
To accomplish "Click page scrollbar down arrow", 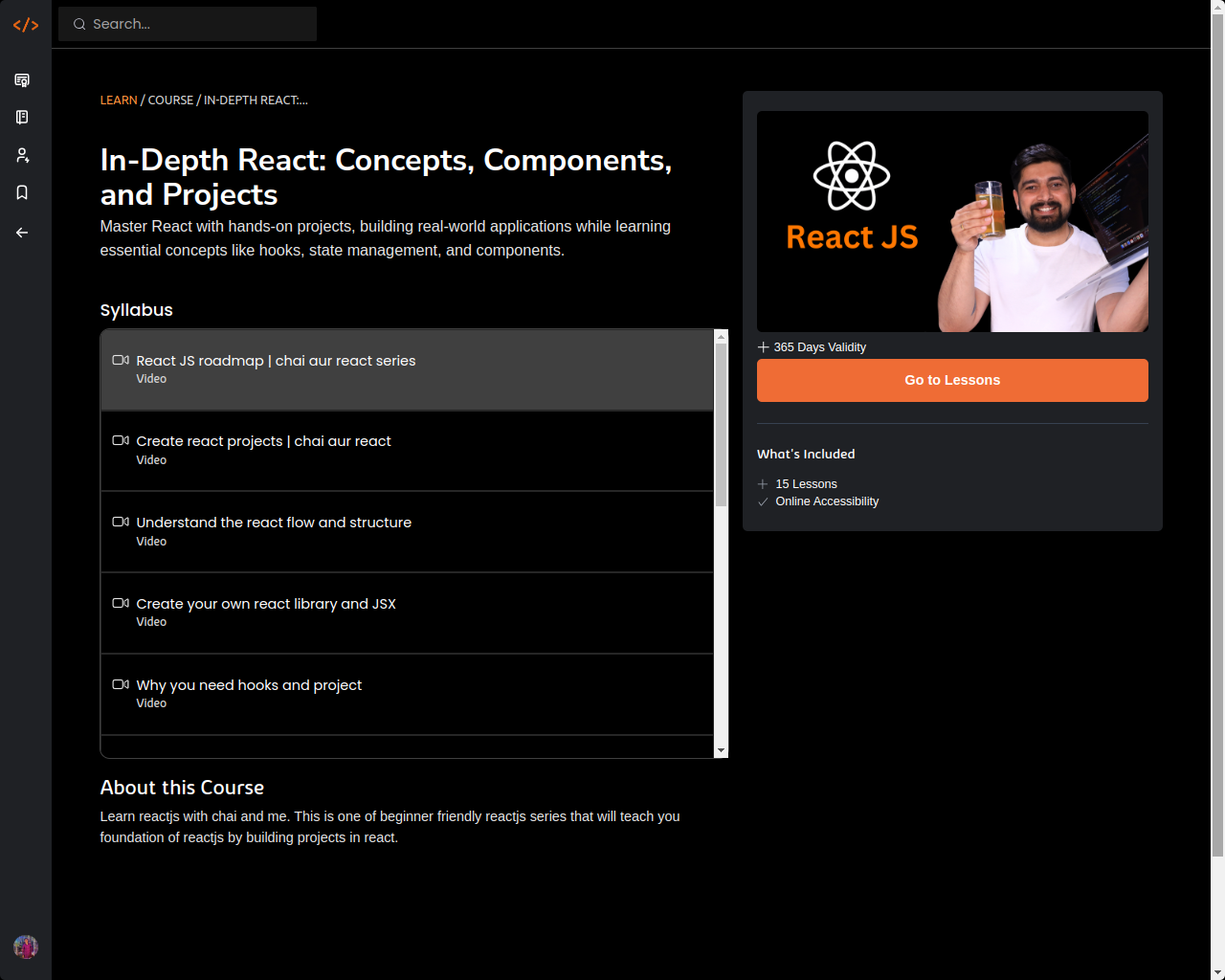I will point(1217,972).
